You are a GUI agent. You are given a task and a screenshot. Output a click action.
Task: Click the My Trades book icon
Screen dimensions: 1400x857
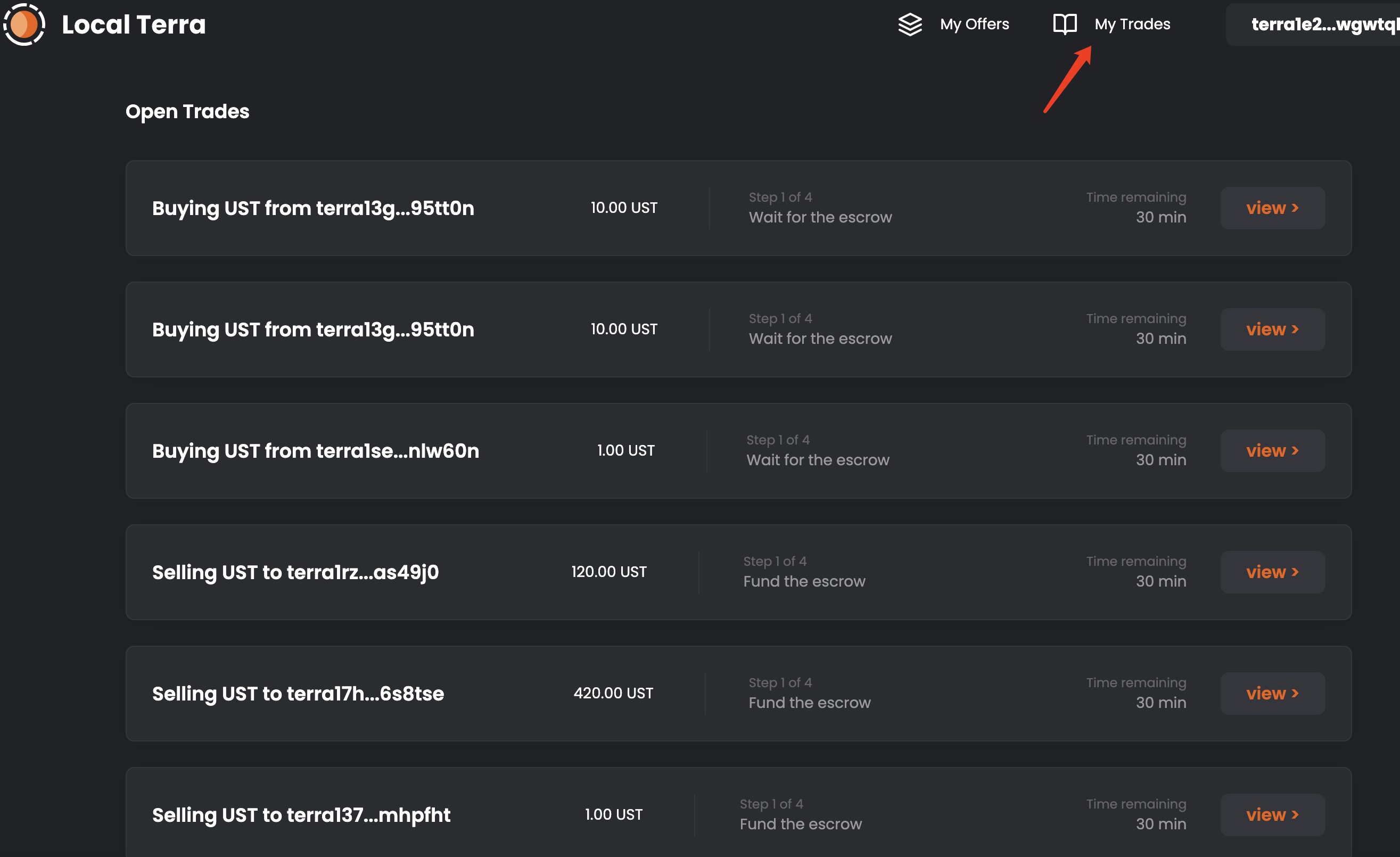(1064, 24)
